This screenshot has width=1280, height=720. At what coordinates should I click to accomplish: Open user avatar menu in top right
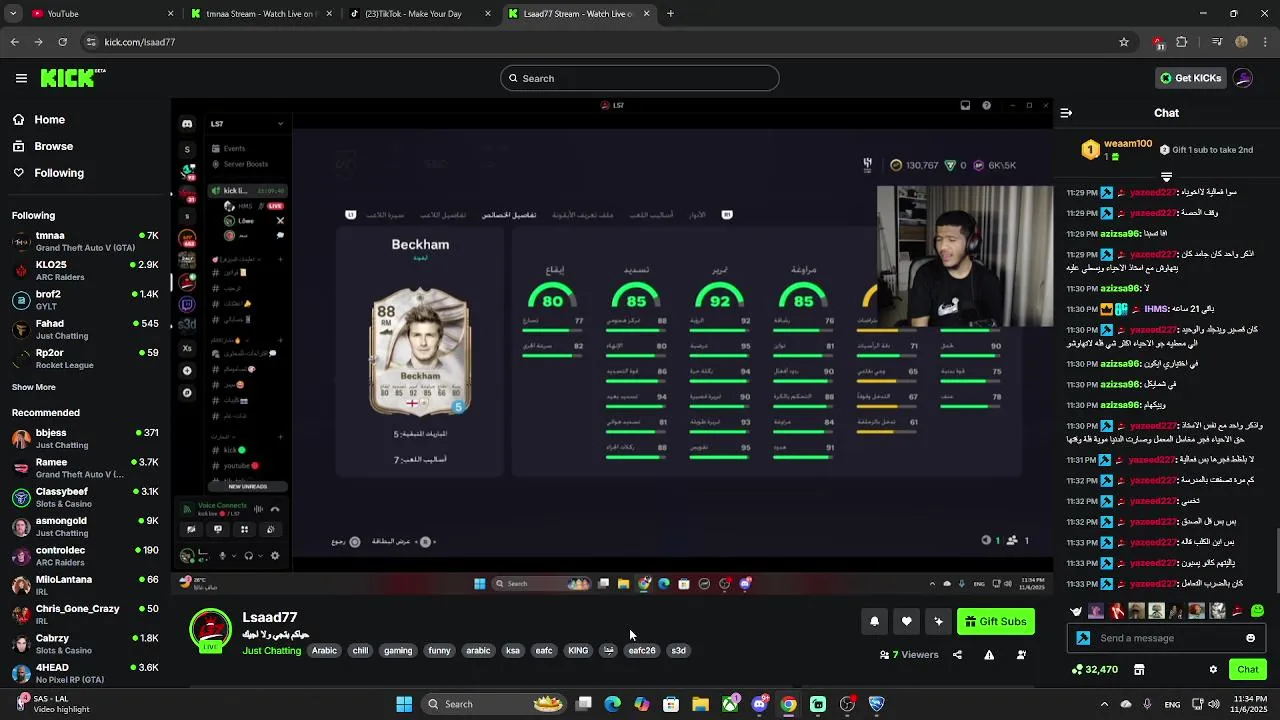pyautogui.click(x=1243, y=78)
